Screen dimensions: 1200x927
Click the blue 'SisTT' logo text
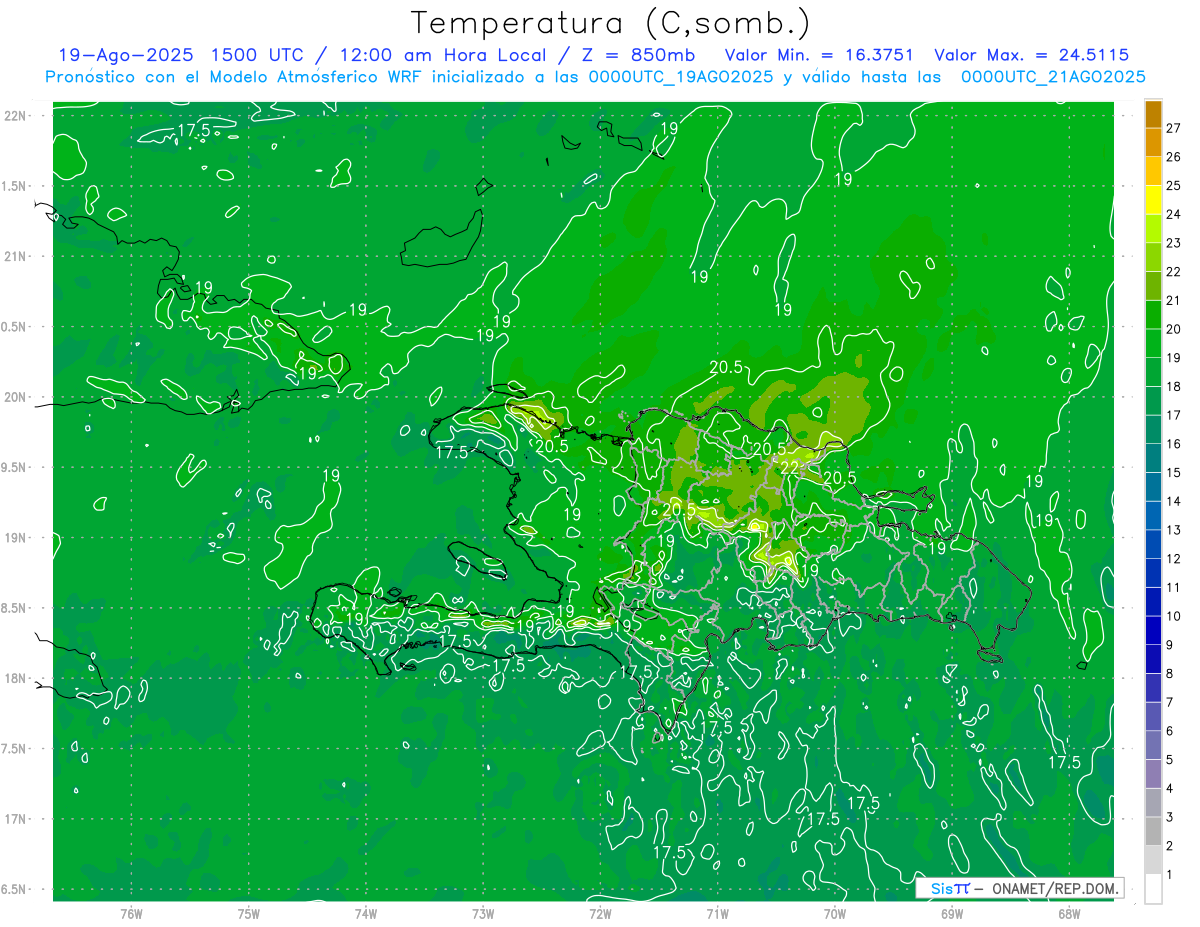[x=950, y=888]
